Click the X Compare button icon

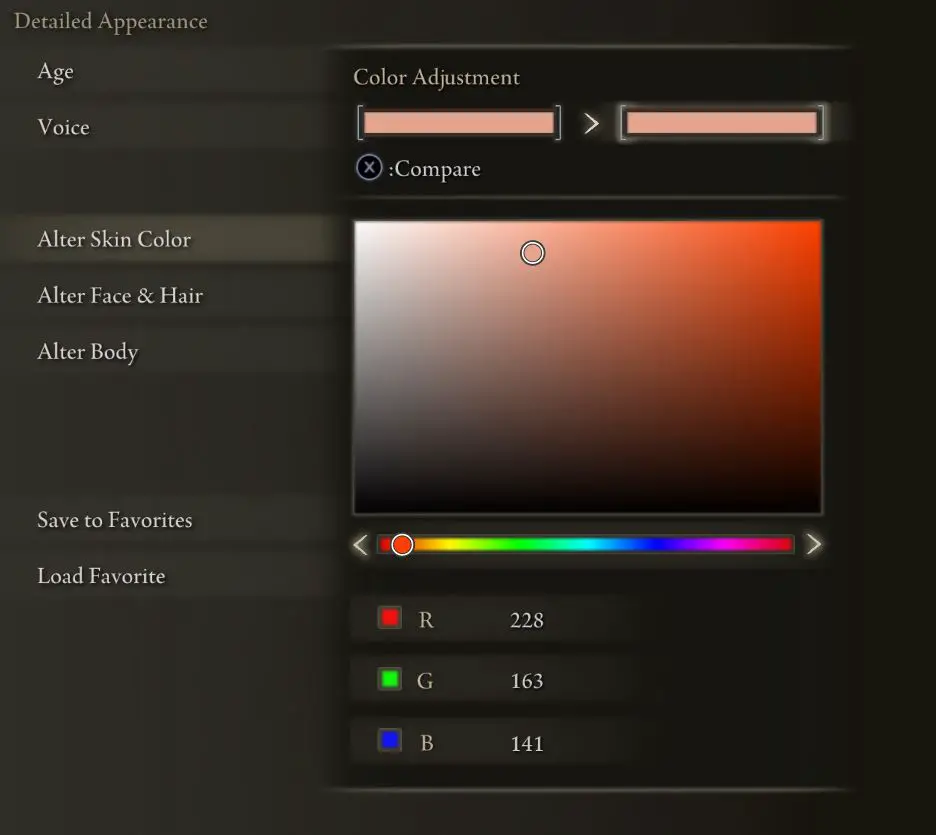pyautogui.click(x=369, y=168)
